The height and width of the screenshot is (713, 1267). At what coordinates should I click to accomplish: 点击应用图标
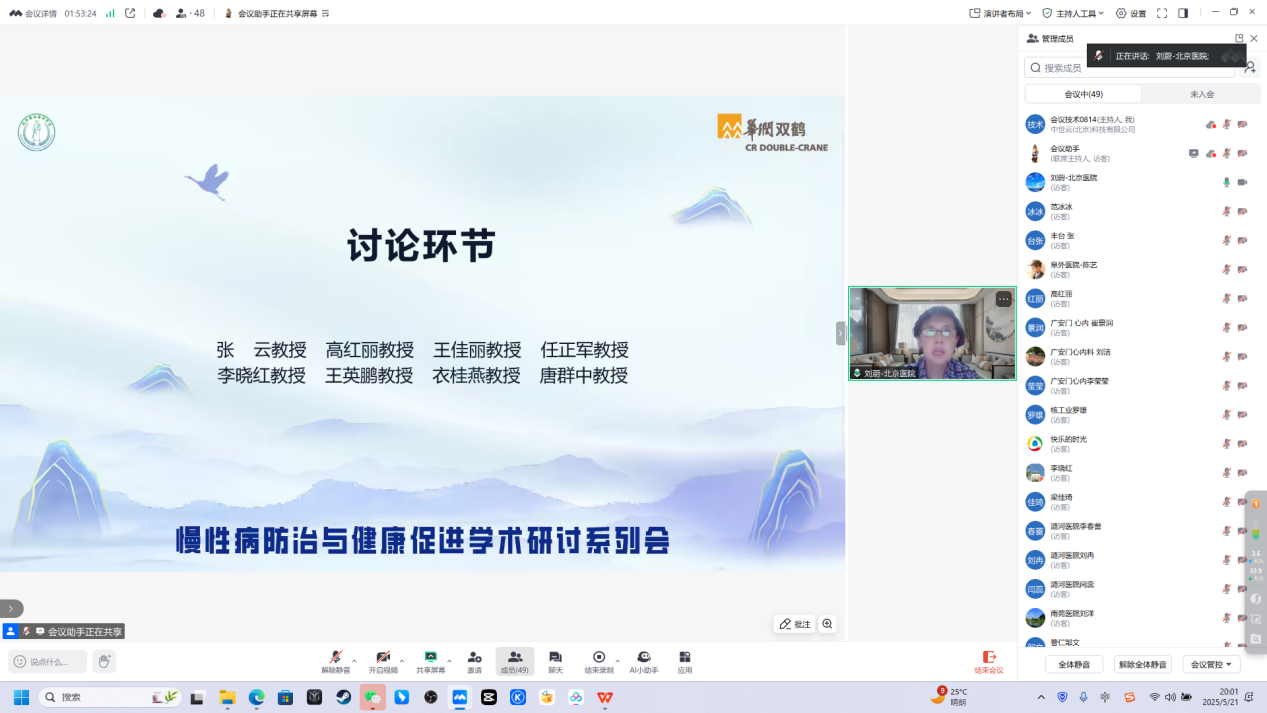coord(684,660)
